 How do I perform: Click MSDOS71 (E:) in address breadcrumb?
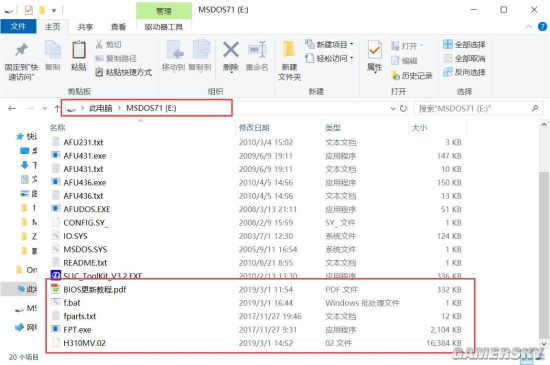point(151,108)
